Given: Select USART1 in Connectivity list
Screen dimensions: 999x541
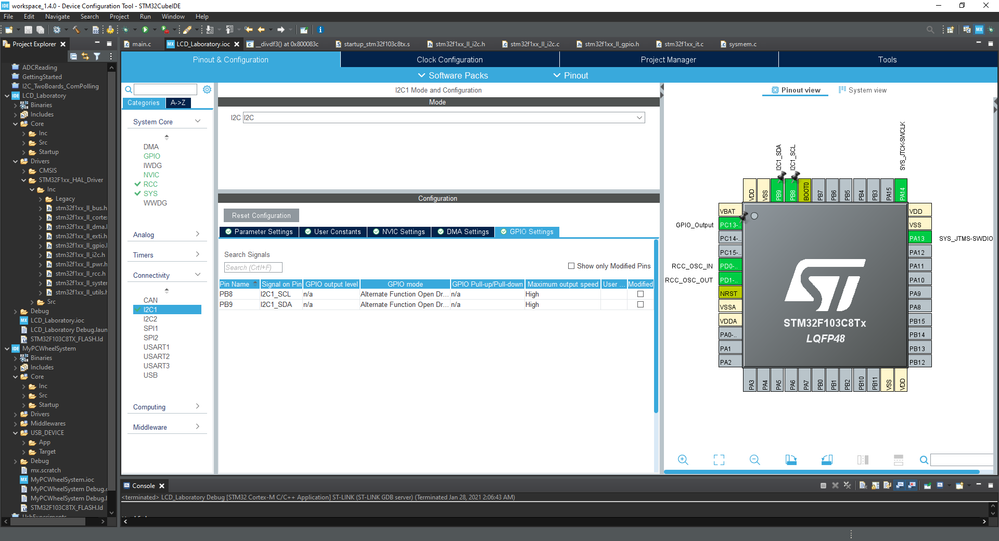Looking at the screenshot, I should [x=156, y=347].
